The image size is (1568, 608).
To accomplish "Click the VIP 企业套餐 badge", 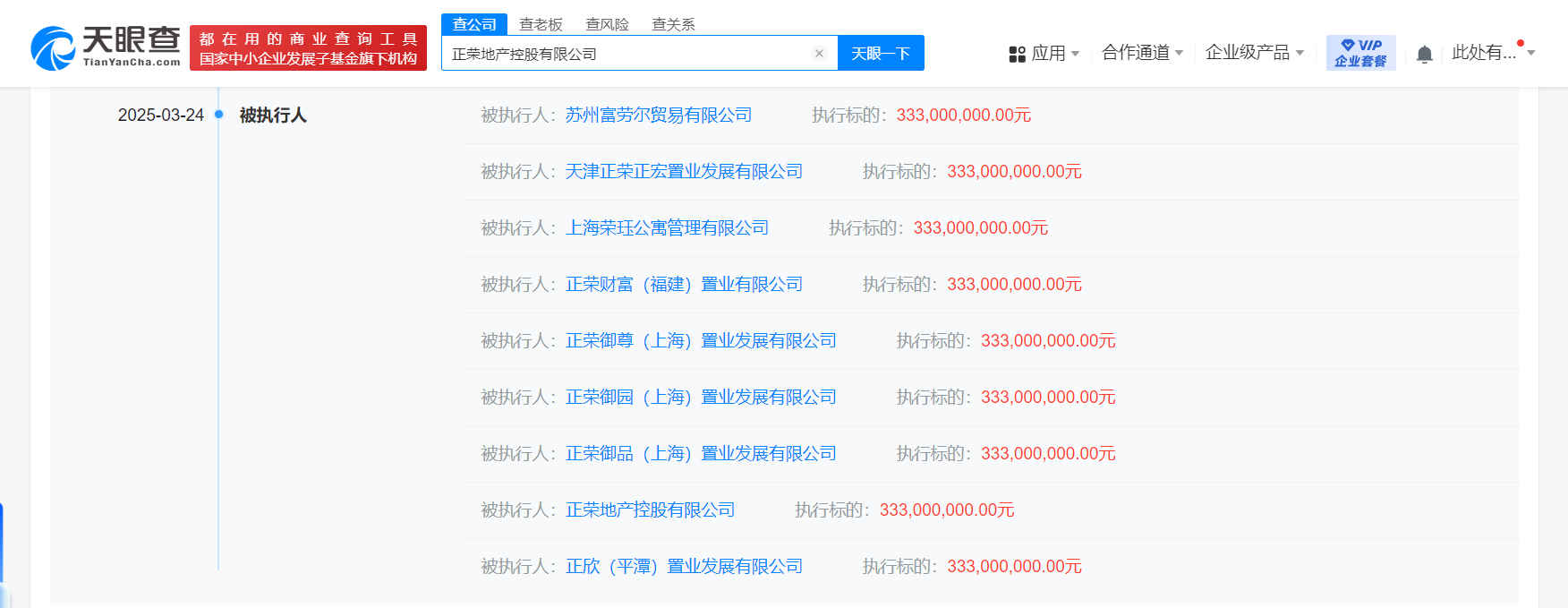I will point(1360,53).
